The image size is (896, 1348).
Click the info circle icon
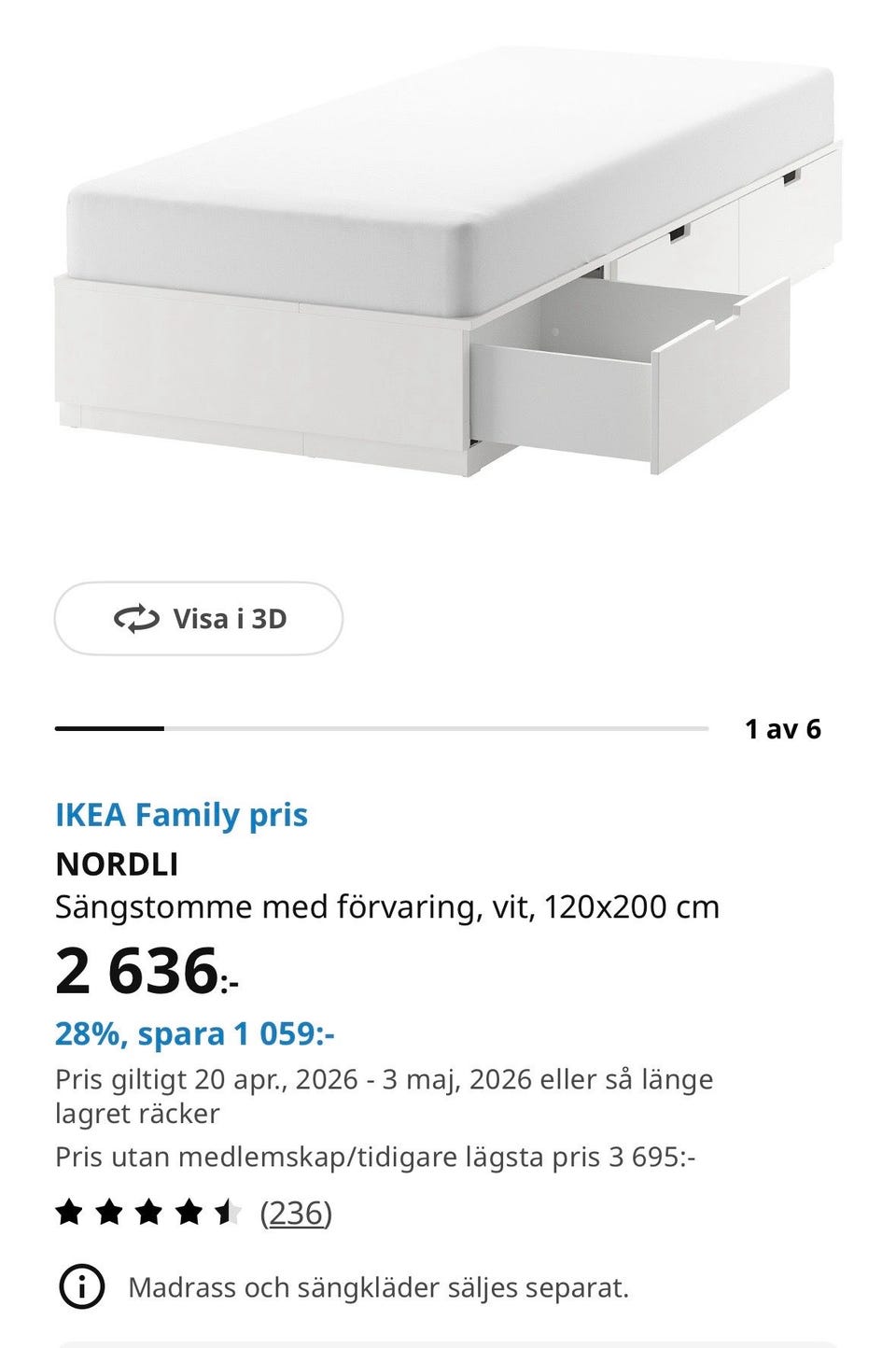pyautogui.click(x=81, y=1288)
